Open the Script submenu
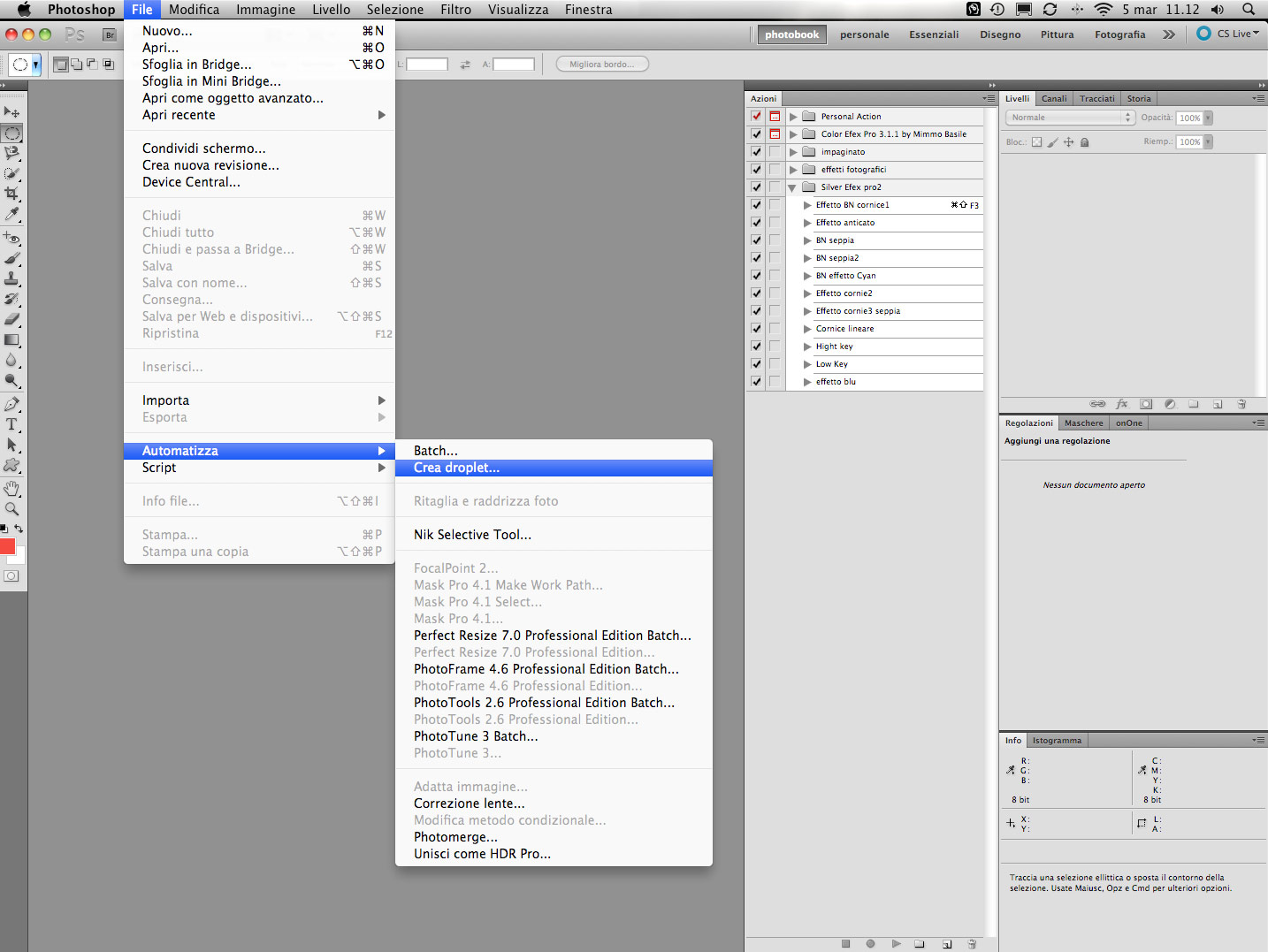Screen dimensions: 1268x952 pos(259,468)
